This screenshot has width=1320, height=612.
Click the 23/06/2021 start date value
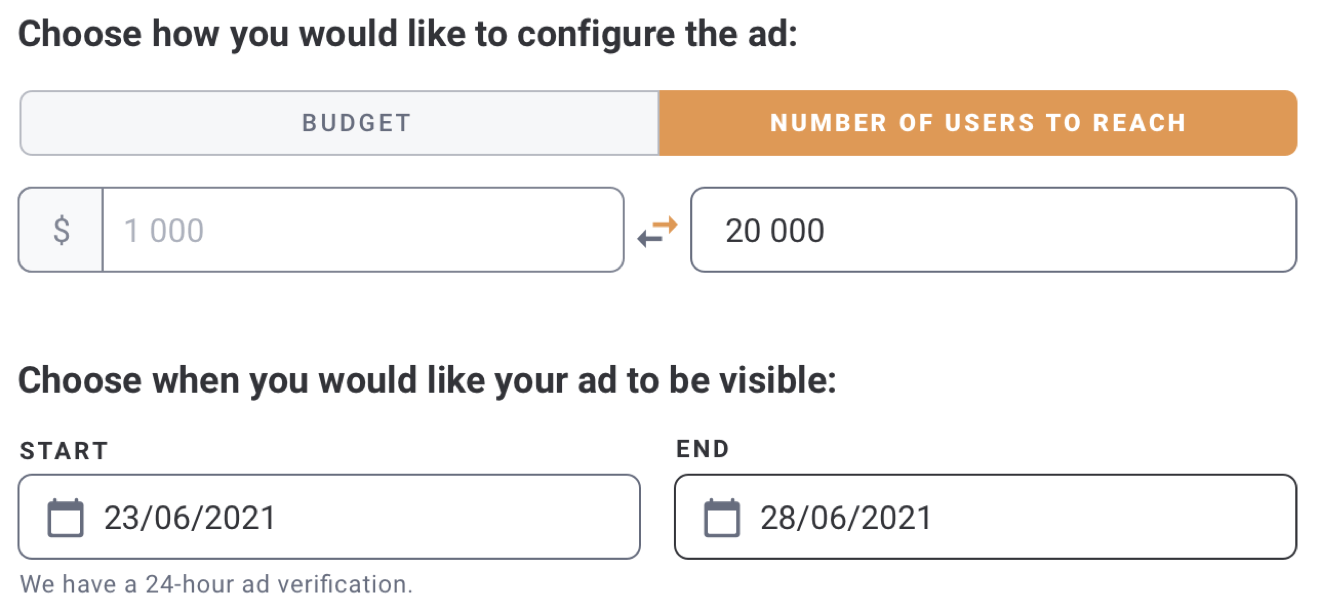coord(190,518)
